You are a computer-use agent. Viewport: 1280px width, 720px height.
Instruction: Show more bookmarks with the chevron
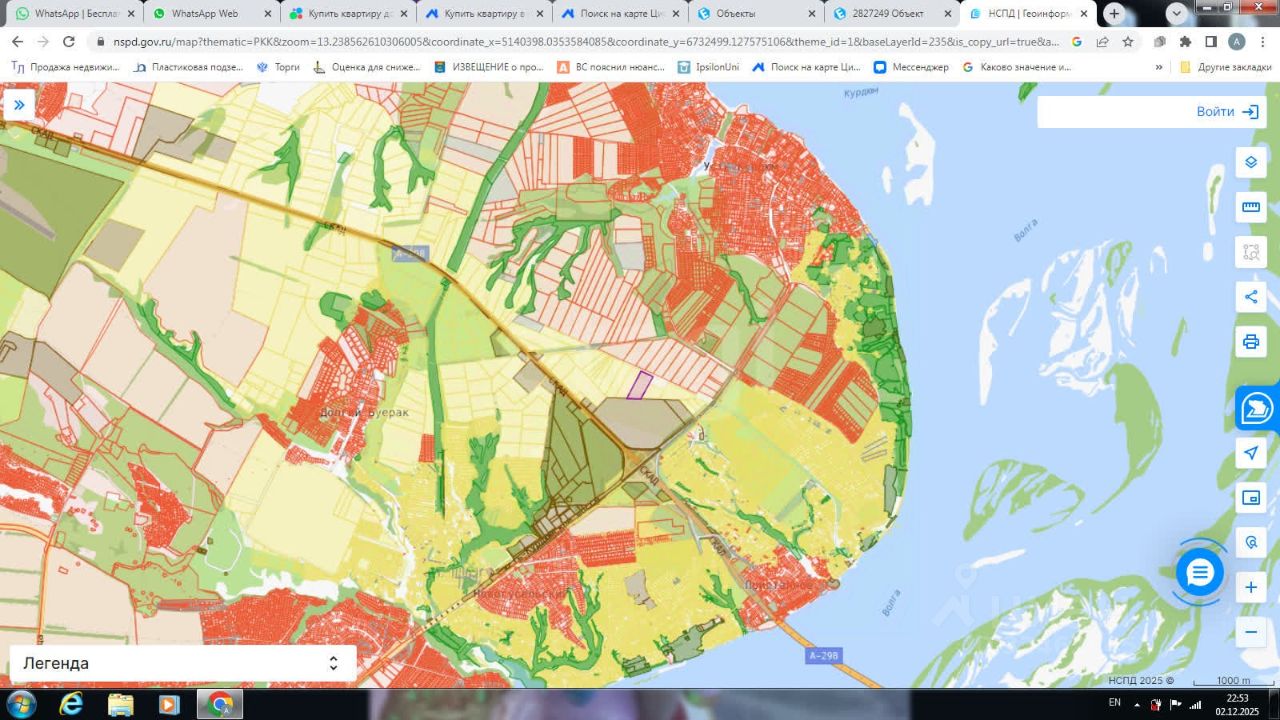tap(1159, 67)
